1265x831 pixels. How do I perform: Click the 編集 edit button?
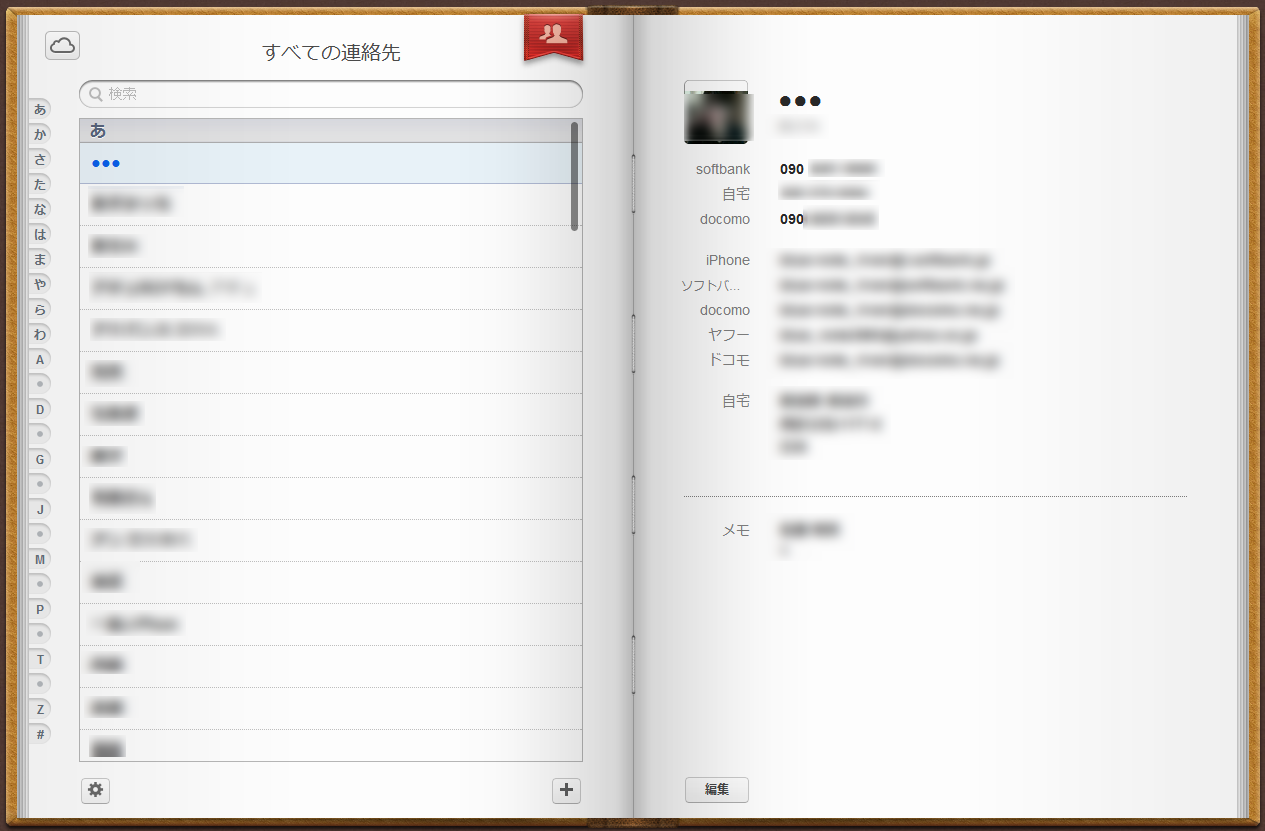click(x=716, y=789)
